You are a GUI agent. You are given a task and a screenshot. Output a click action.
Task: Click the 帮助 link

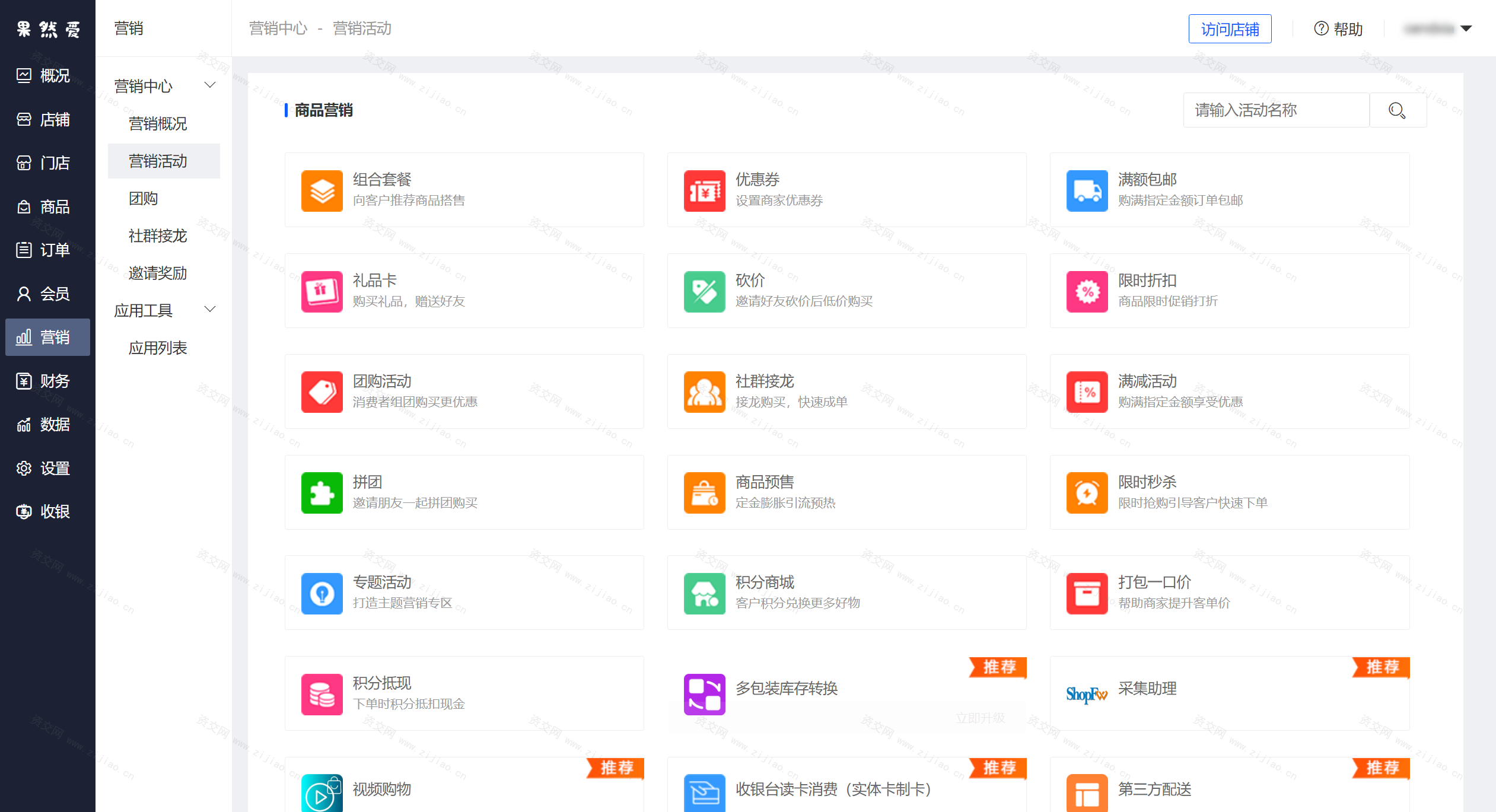pyautogui.click(x=1348, y=28)
